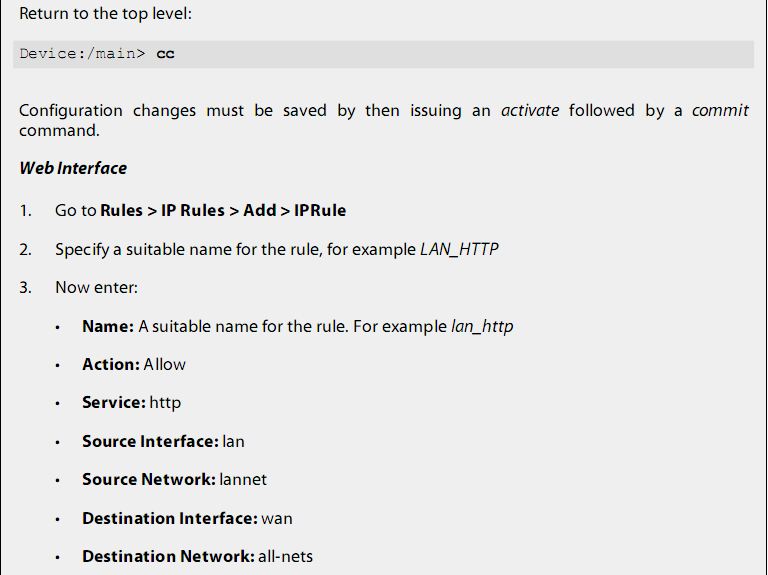
Task: Click 'Add' in the navigation path
Action: [260, 211]
